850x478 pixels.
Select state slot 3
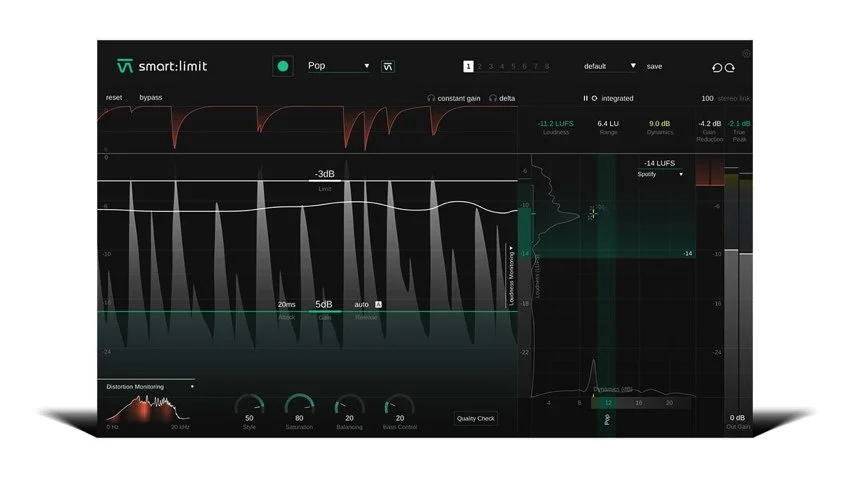point(491,66)
